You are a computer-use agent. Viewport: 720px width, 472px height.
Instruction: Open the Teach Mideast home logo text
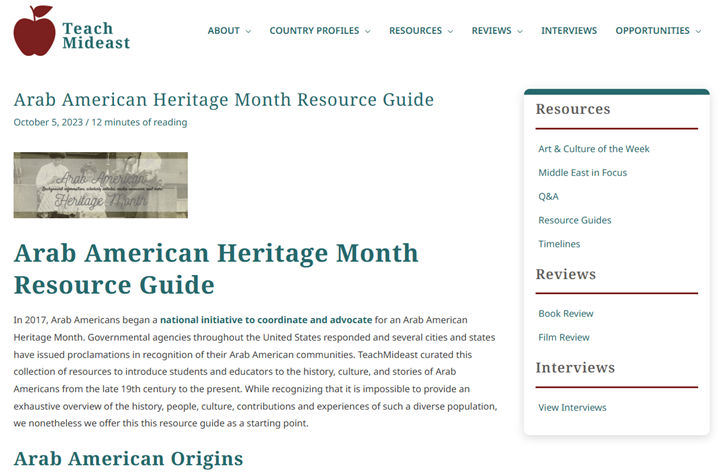click(96, 35)
